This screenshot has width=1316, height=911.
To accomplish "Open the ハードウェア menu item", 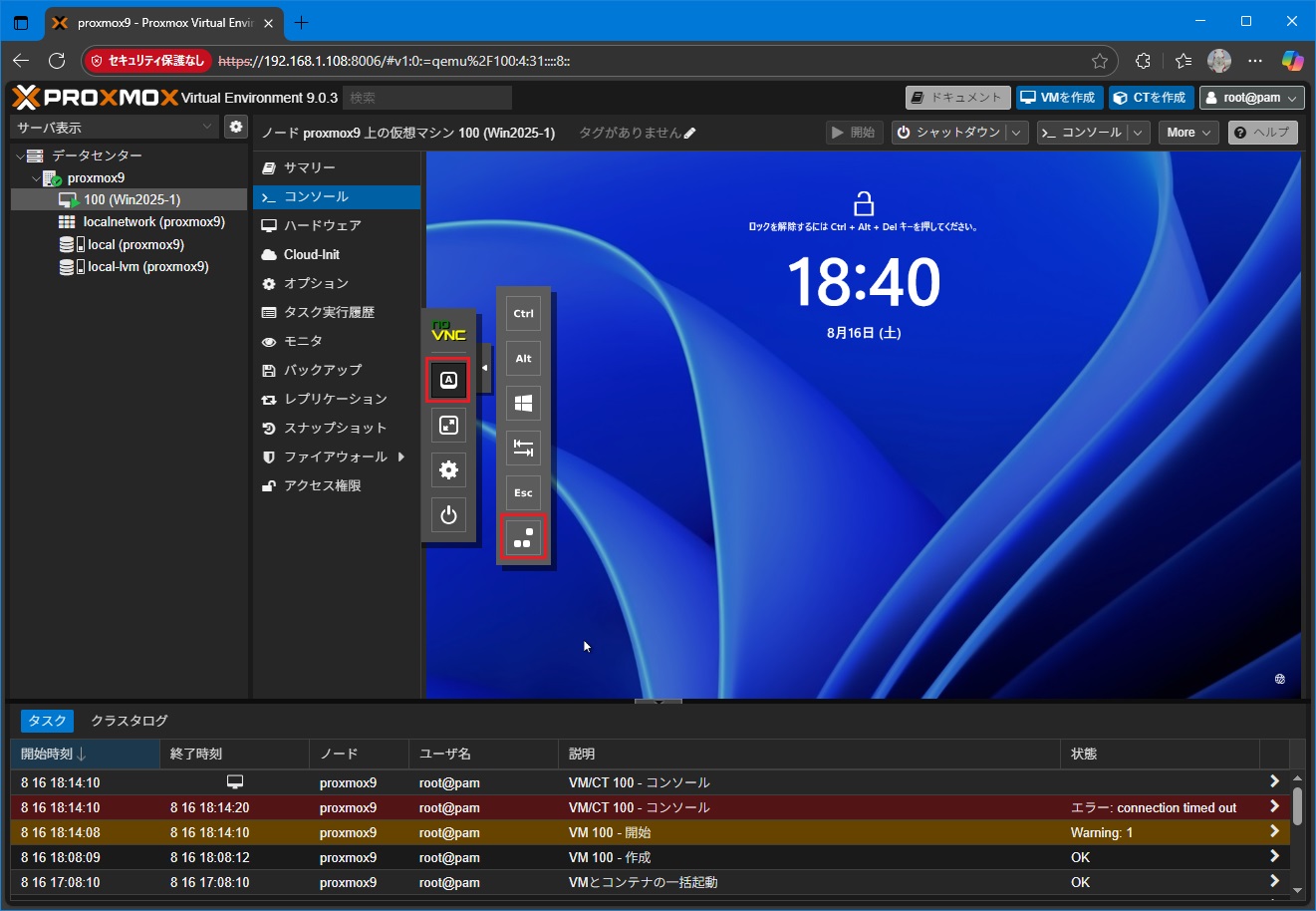I will click(x=337, y=225).
